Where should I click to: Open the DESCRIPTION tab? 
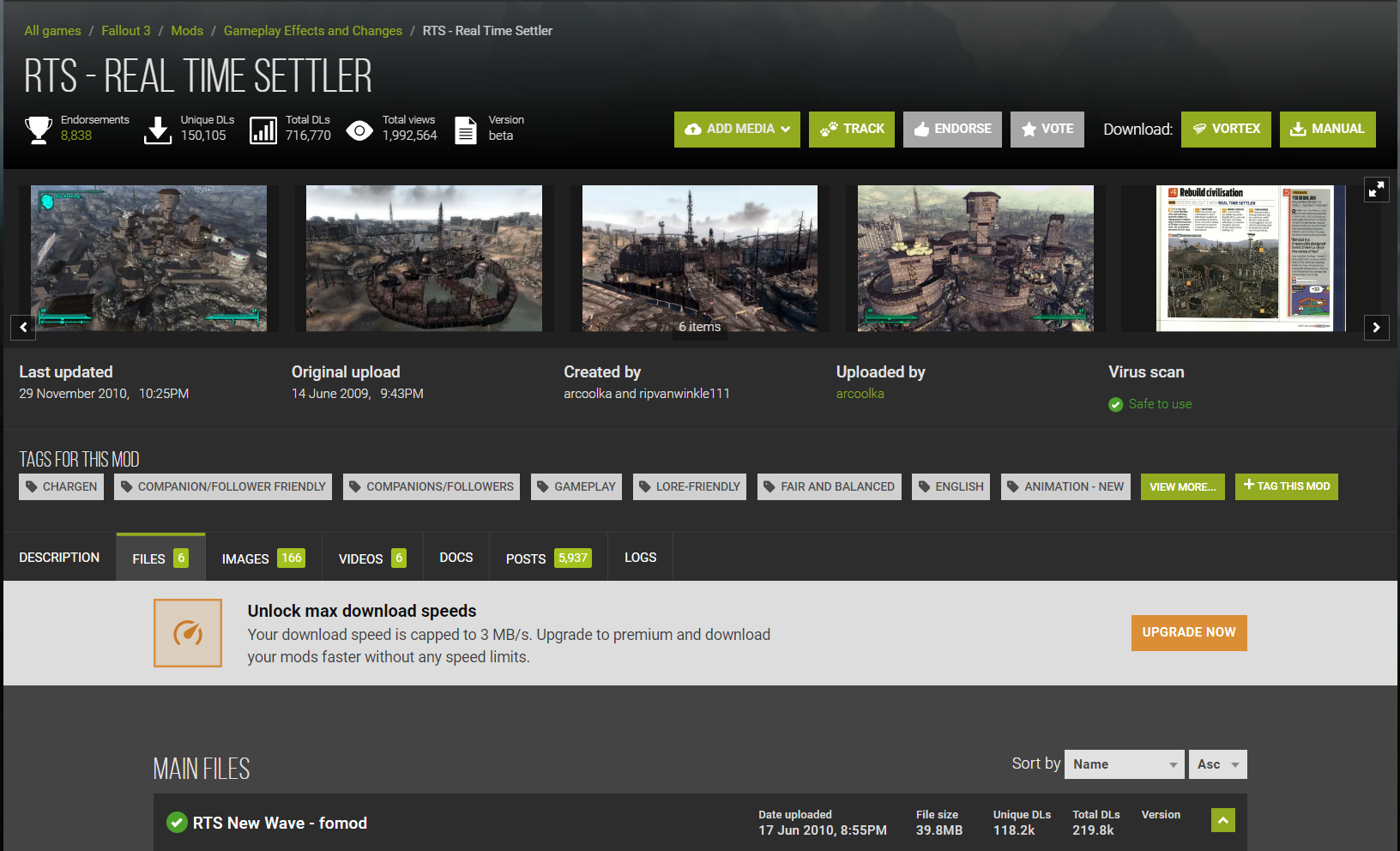click(59, 558)
